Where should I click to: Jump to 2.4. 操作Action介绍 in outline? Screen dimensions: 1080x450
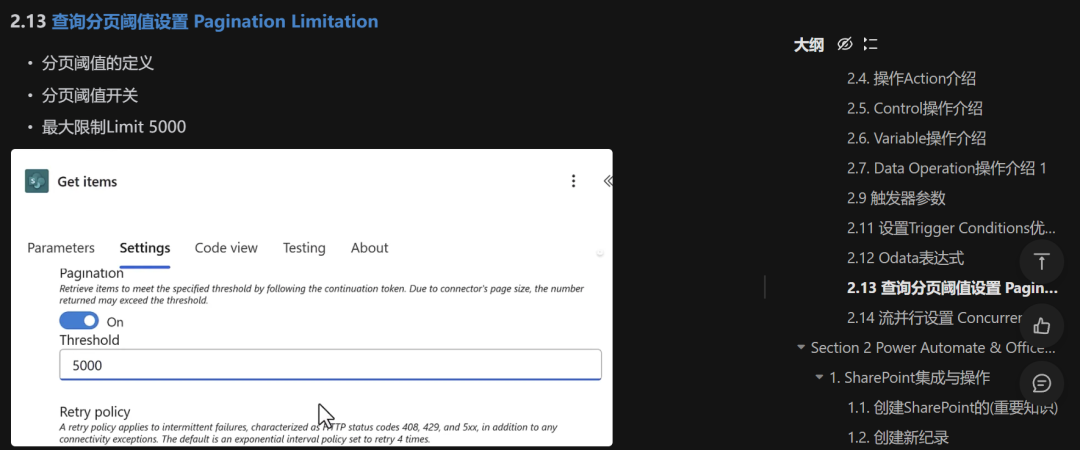pos(911,79)
